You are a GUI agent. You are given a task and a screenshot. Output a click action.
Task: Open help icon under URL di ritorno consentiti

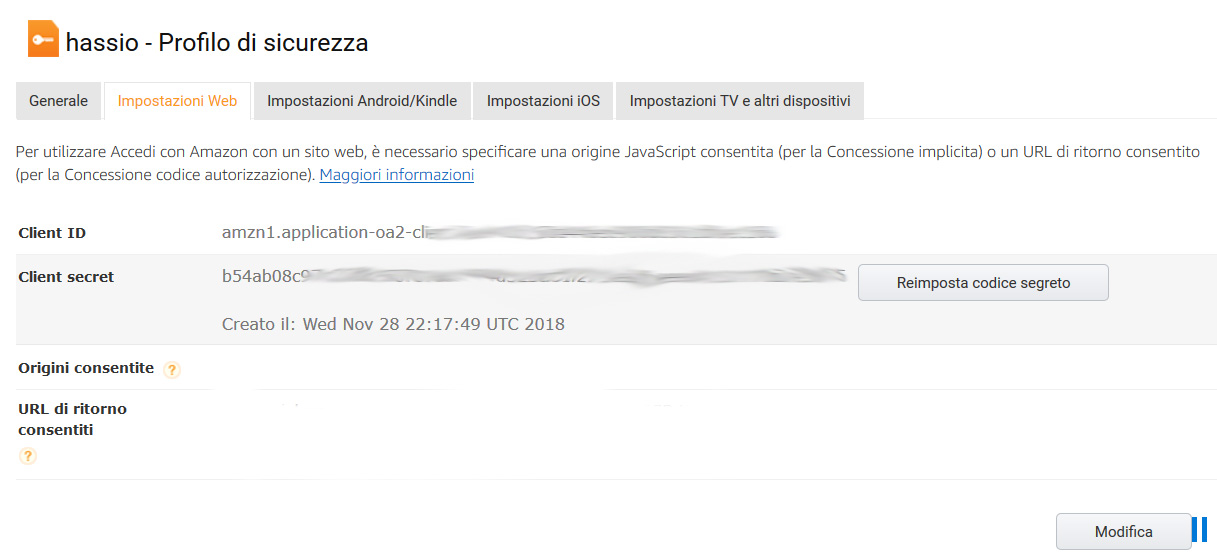coord(28,456)
